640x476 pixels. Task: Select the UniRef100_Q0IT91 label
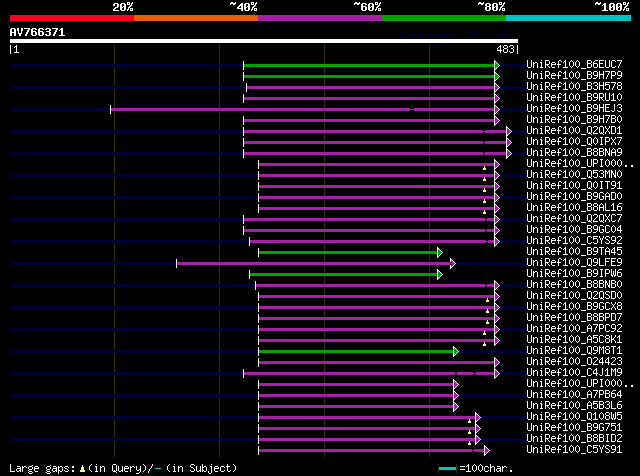[x=574, y=186]
